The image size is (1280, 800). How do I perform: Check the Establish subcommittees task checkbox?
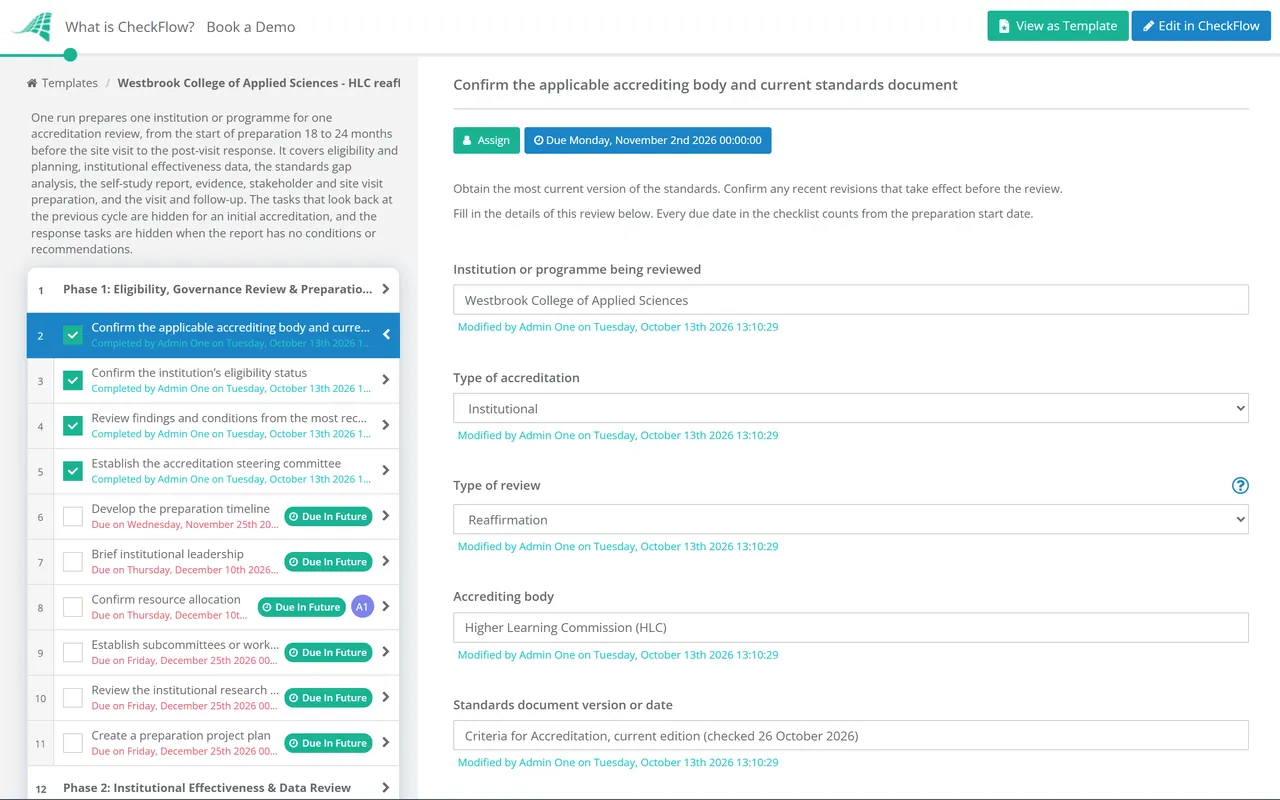73,653
